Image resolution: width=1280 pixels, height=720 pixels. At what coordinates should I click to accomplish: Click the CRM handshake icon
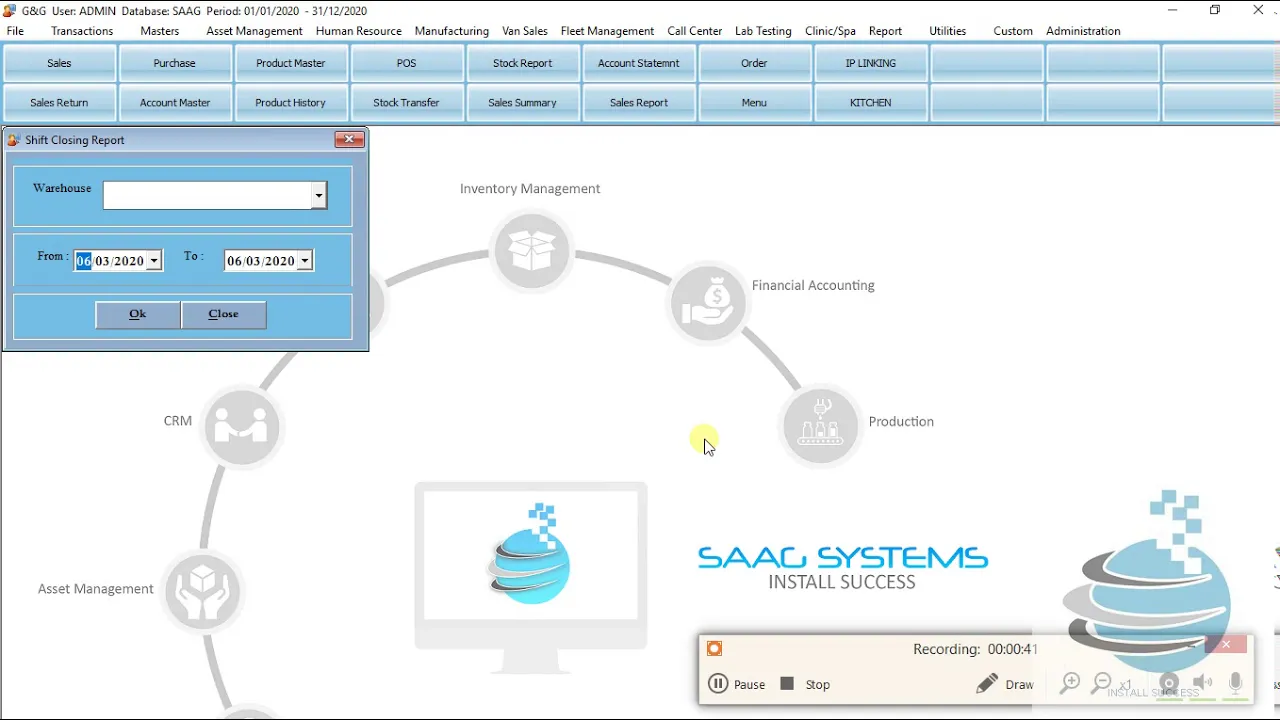point(242,427)
